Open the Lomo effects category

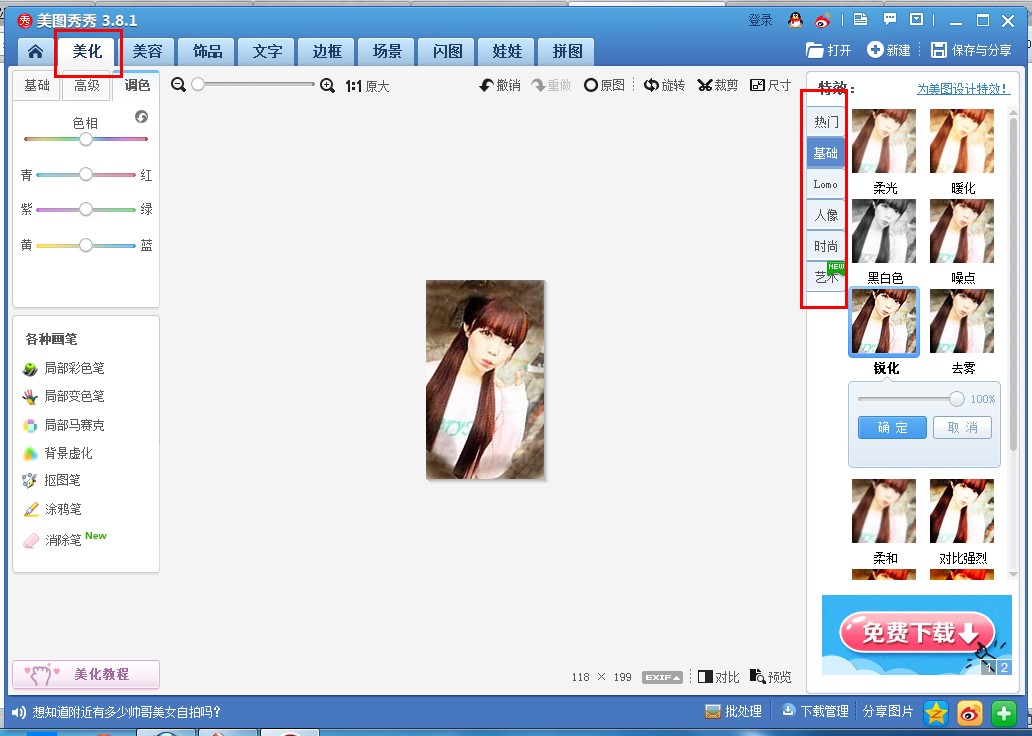pyautogui.click(x=826, y=184)
